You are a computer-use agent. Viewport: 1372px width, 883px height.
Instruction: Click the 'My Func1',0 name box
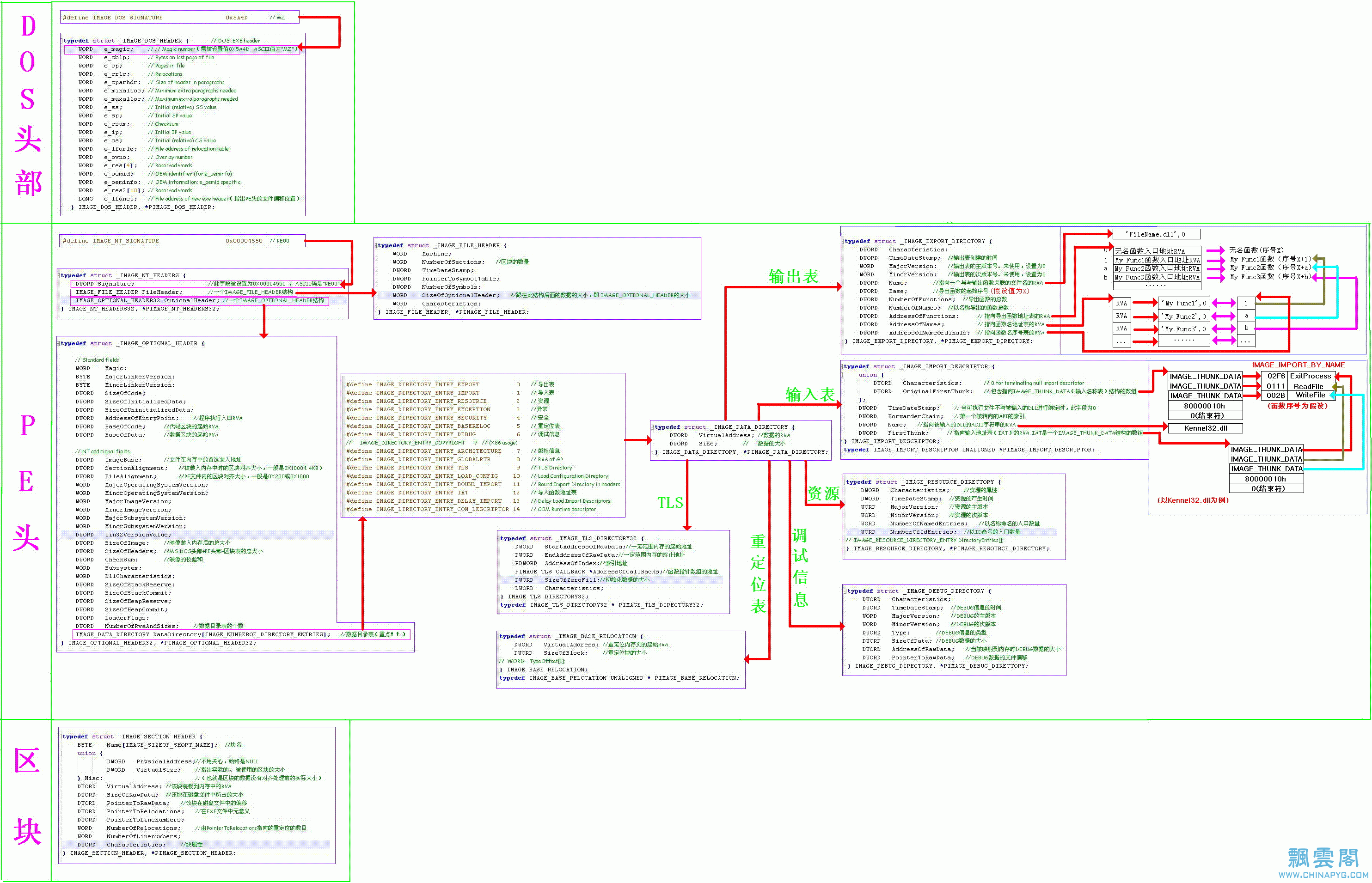click(x=1184, y=303)
